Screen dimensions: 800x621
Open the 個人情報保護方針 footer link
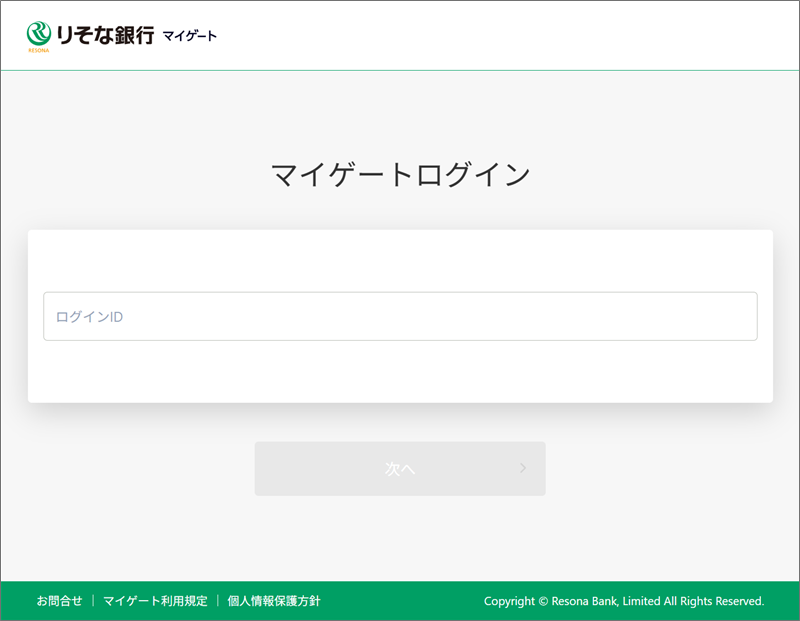tap(274, 601)
